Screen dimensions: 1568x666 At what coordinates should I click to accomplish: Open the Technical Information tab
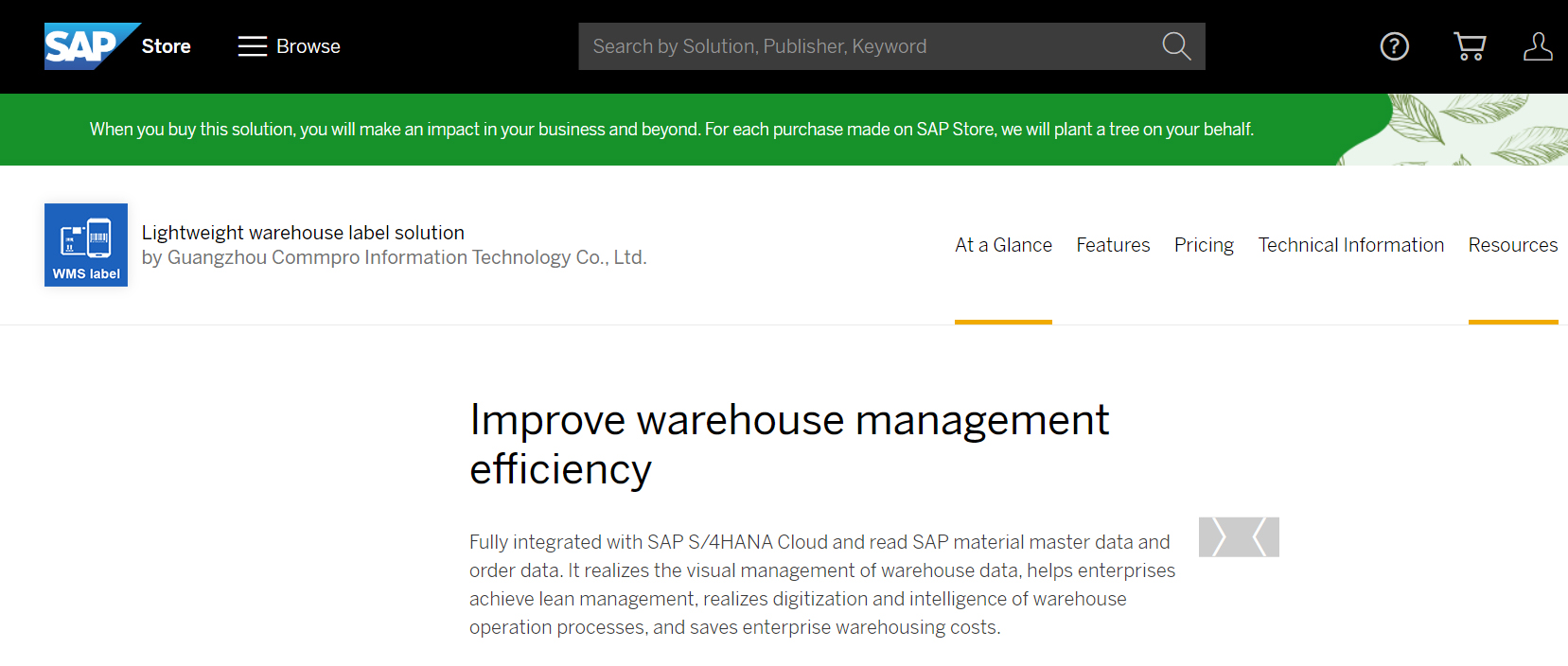[x=1350, y=245]
